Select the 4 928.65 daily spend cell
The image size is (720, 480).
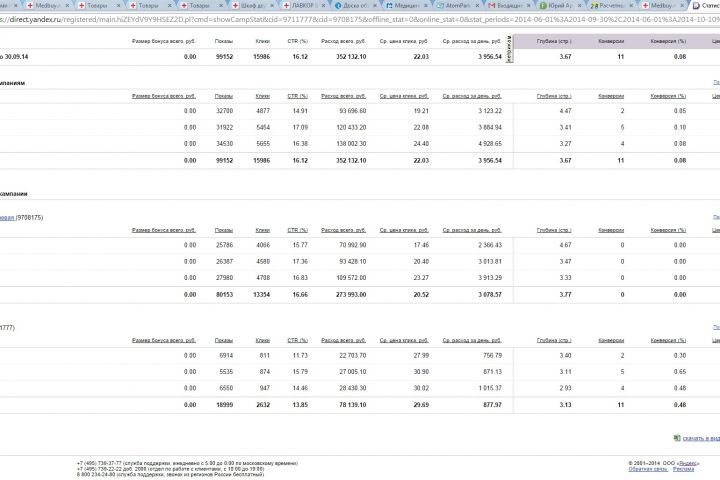coord(490,144)
